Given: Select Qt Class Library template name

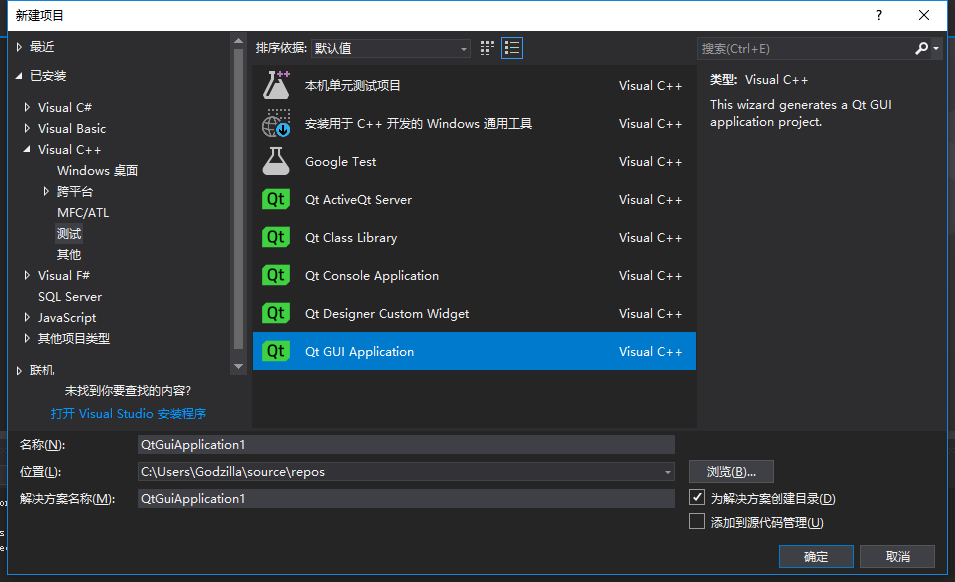Looking at the screenshot, I should click(x=351, y=237).
